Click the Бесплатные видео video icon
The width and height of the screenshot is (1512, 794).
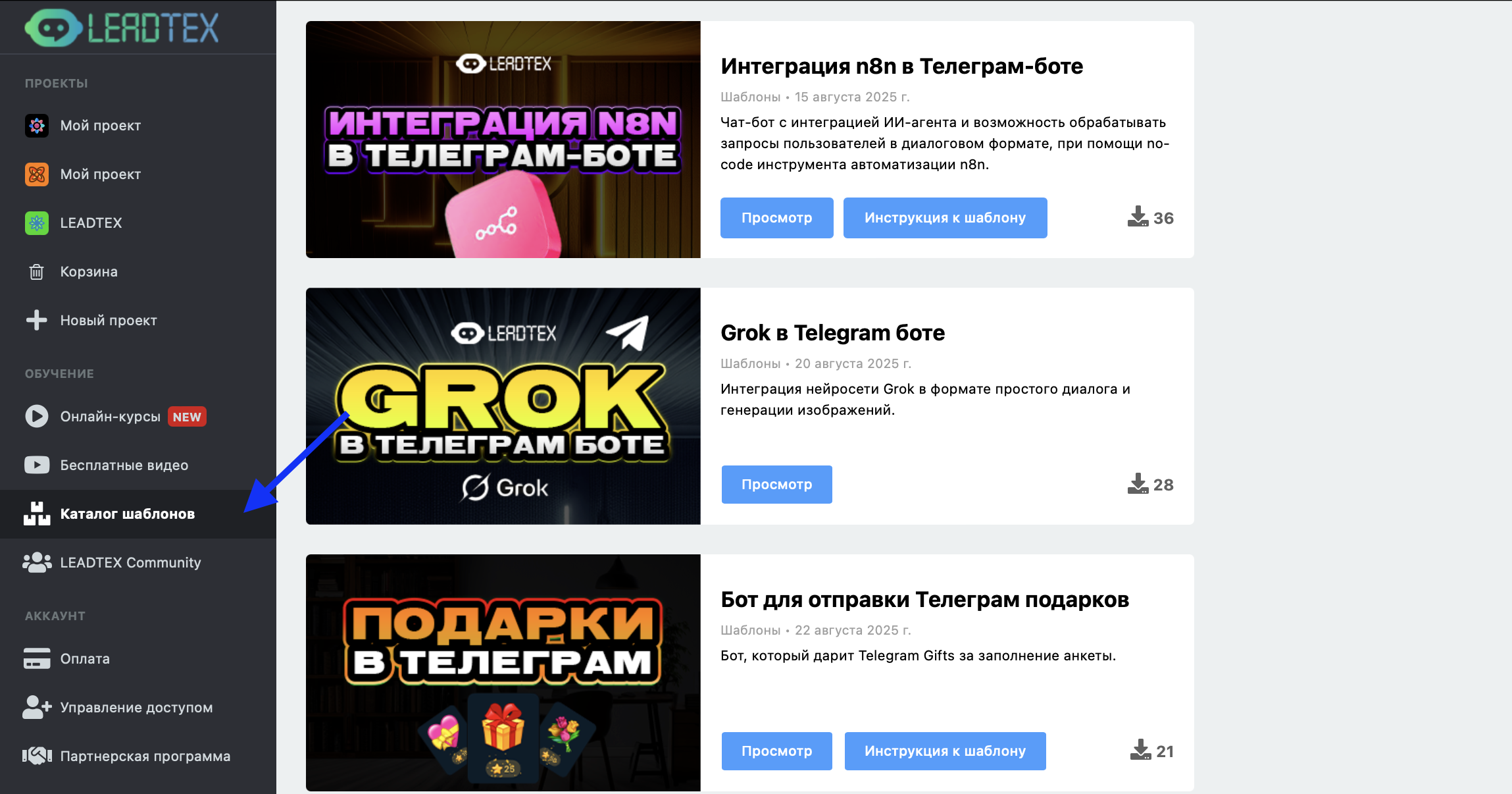(37, 465)
